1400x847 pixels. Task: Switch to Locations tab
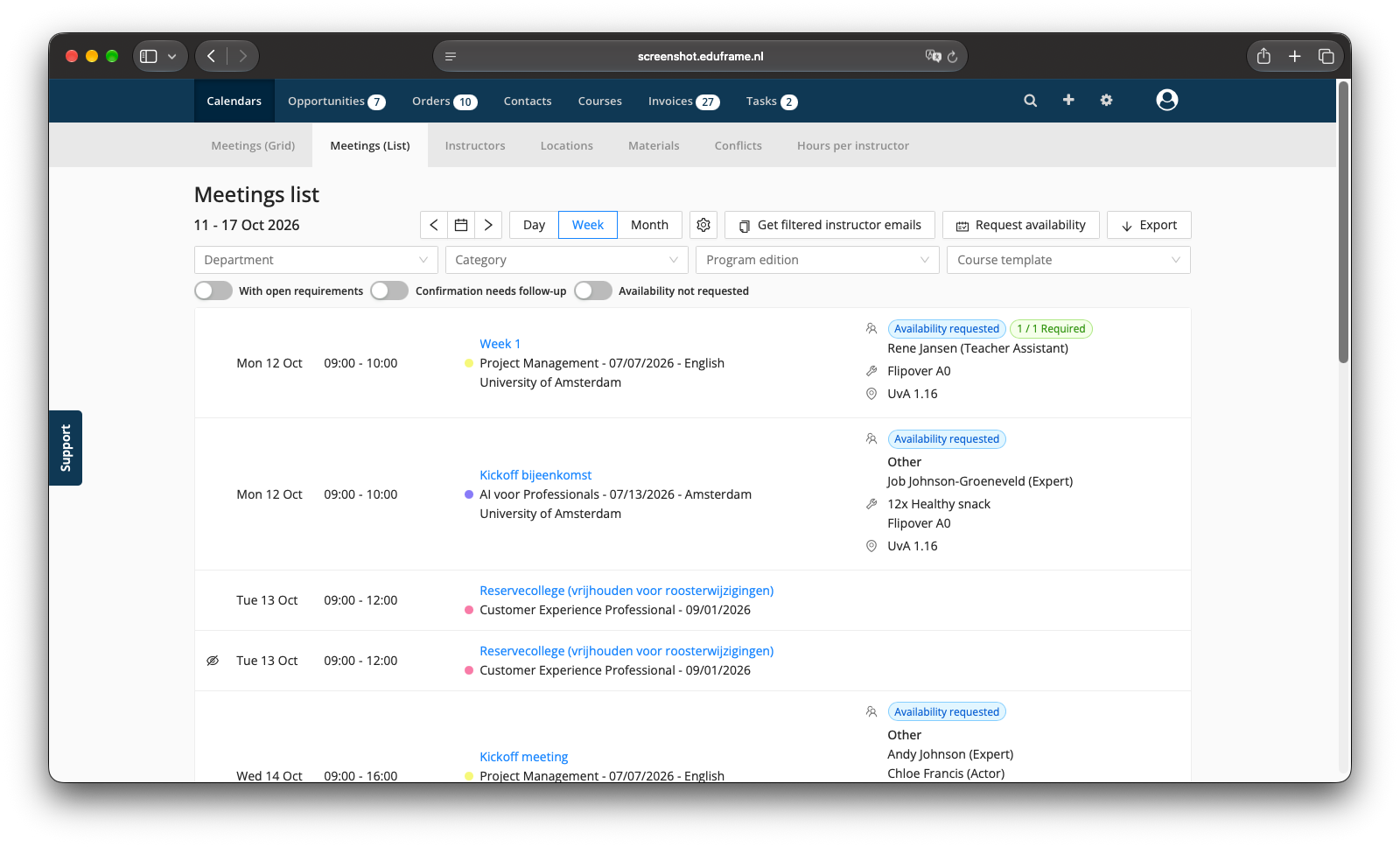coord(567,145)
